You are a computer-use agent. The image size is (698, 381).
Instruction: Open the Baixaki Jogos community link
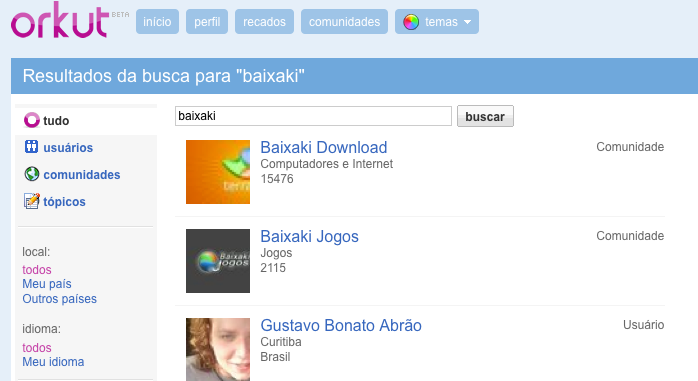[309, 236]
